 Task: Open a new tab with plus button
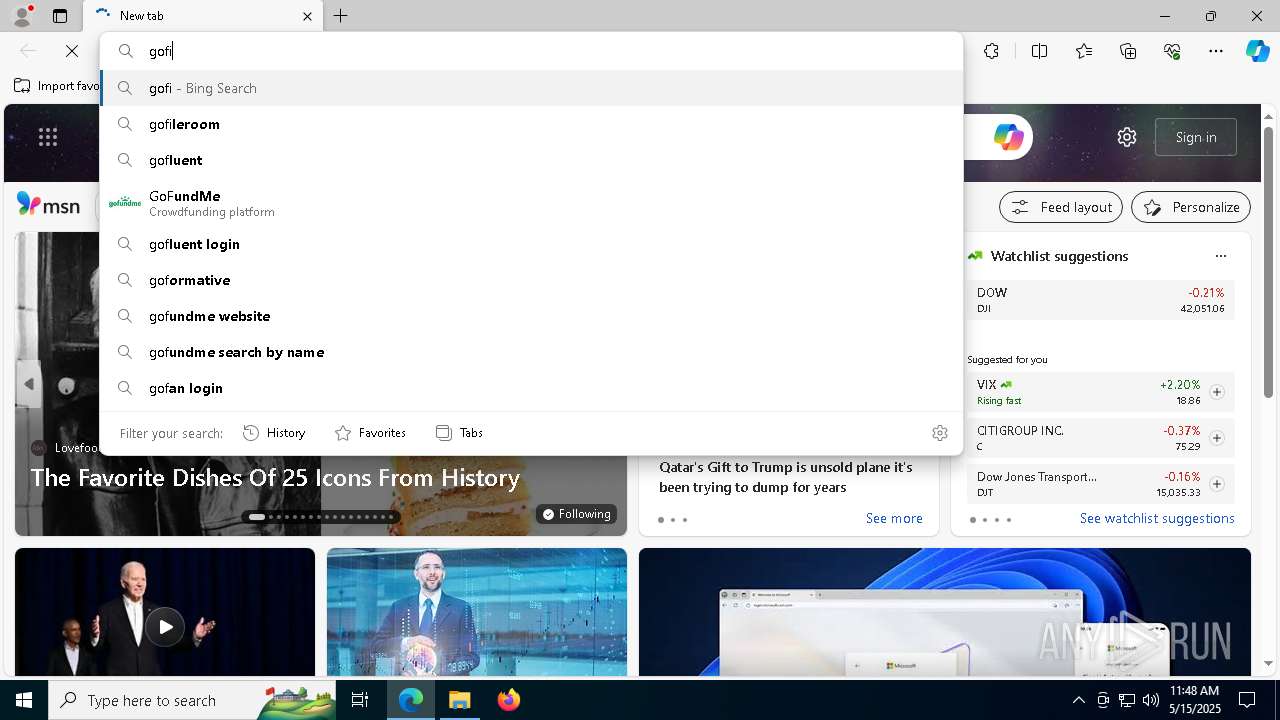pos(340,16)
